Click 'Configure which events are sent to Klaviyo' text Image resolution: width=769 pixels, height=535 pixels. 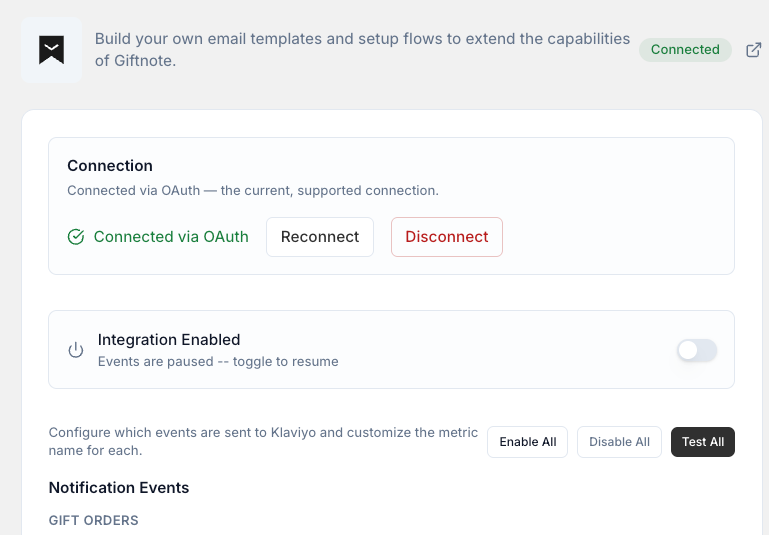(x=263, y=441)
